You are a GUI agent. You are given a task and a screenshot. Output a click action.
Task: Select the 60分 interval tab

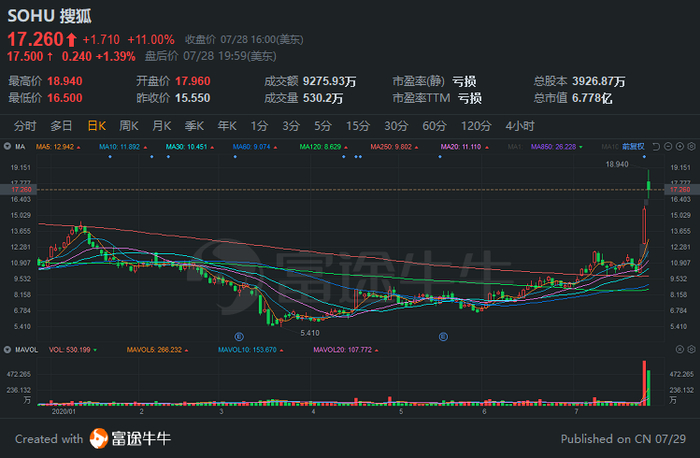tap(434, 126)
